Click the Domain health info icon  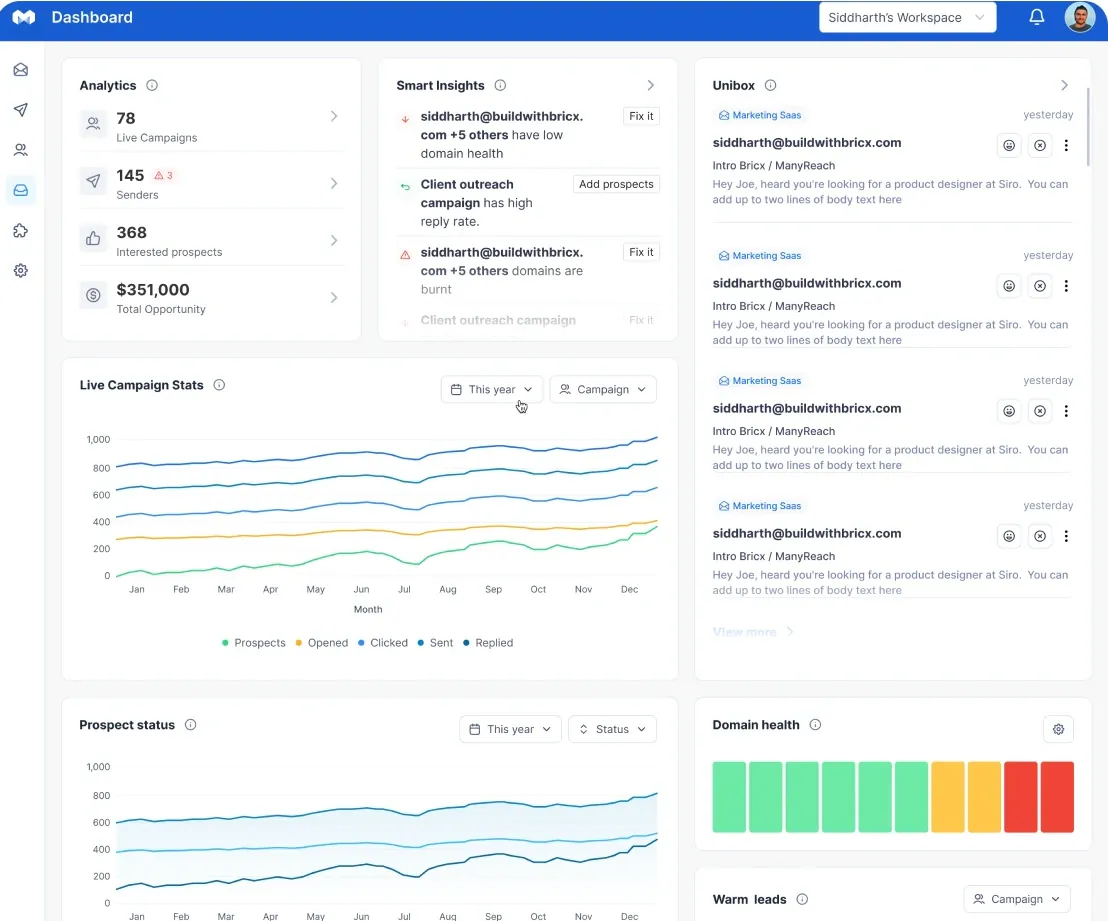click(815, 725)
